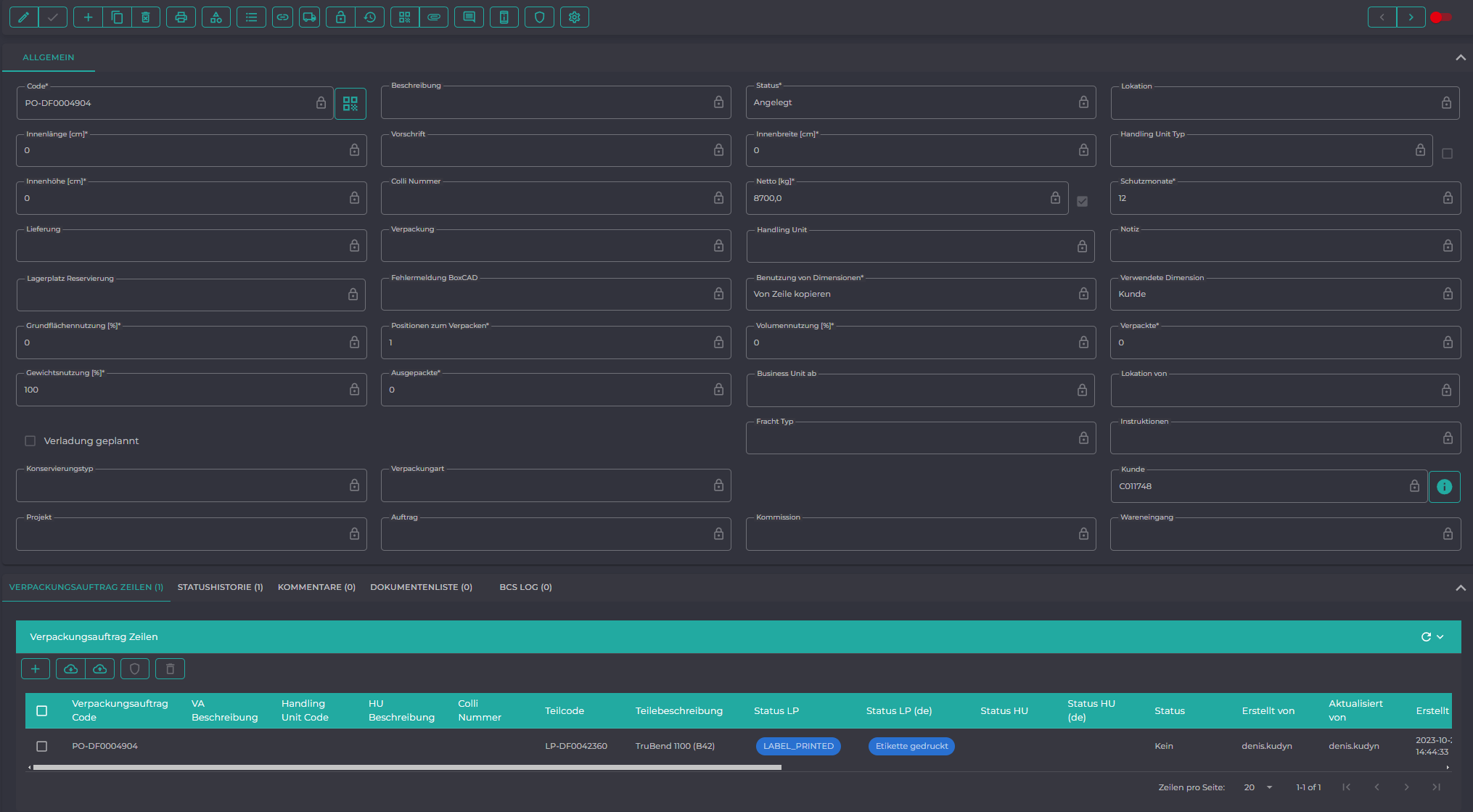Switch to the Statushistorie (1) tab
1473x812 pixels.
click(x=221, y=588)
